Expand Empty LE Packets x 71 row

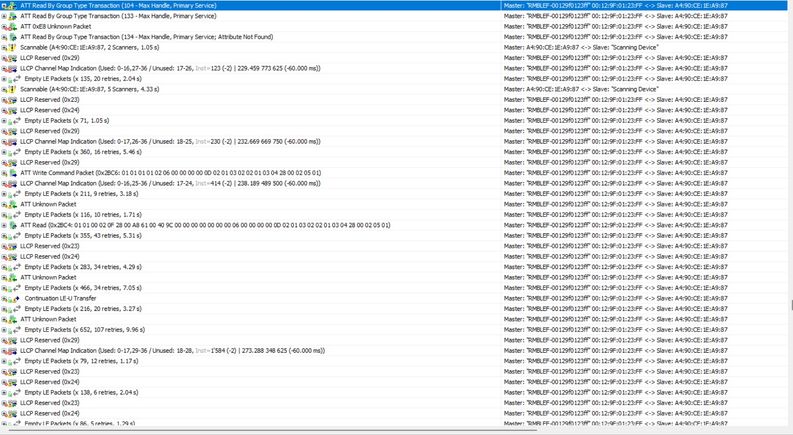tap(4, 121)
